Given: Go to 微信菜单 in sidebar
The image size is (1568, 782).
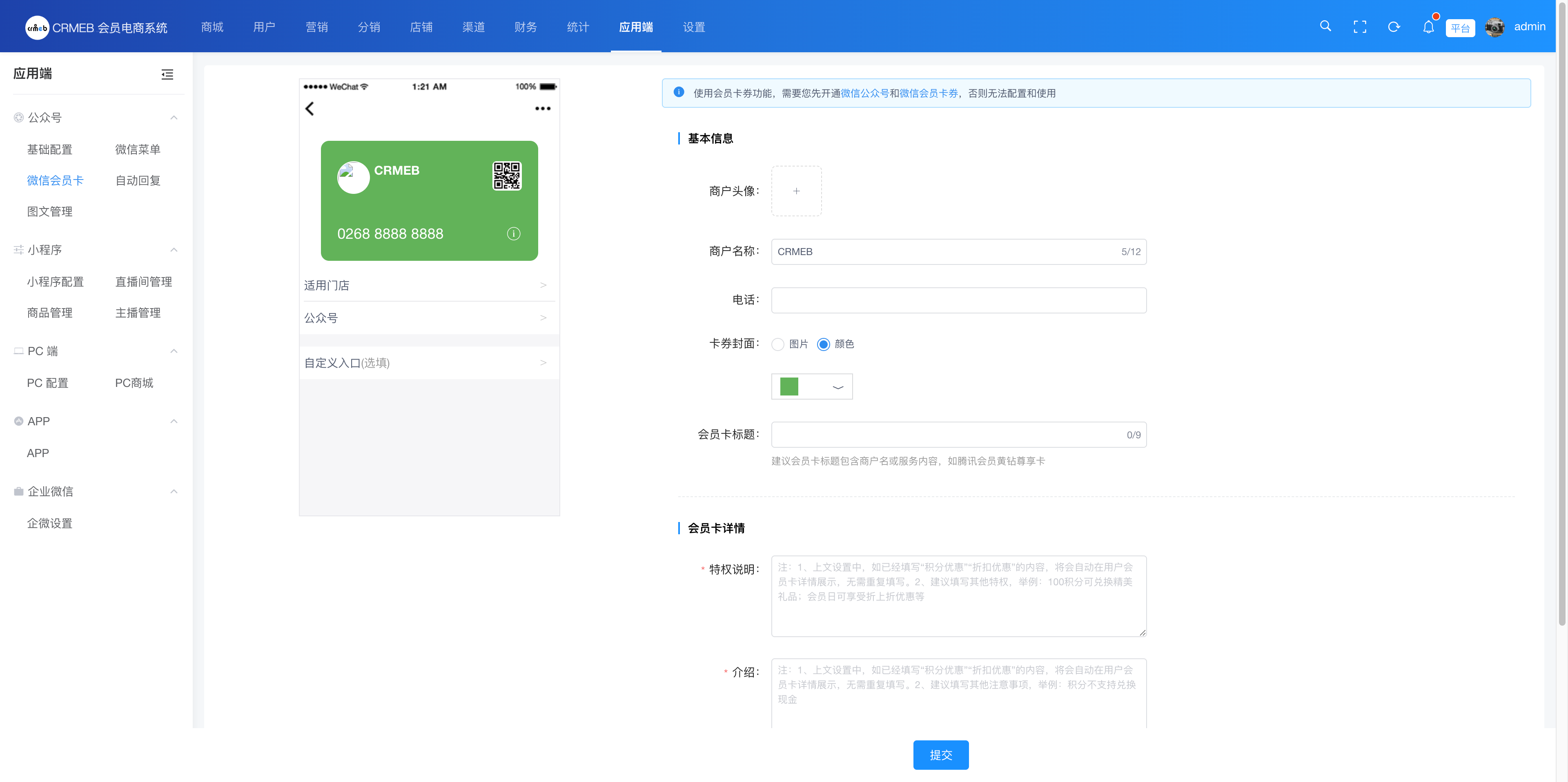Looking at the screenshot, I should click(x=138, y=150).
